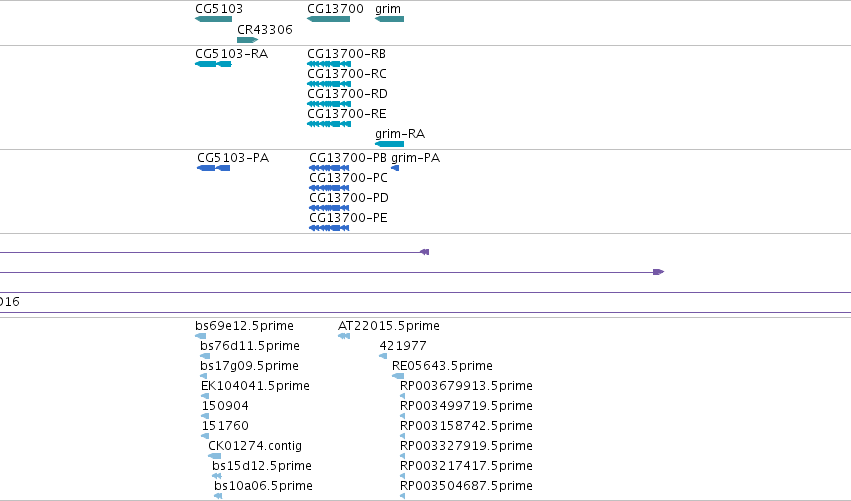Select the bs76d11.5prime EST label

click(250, 346)
